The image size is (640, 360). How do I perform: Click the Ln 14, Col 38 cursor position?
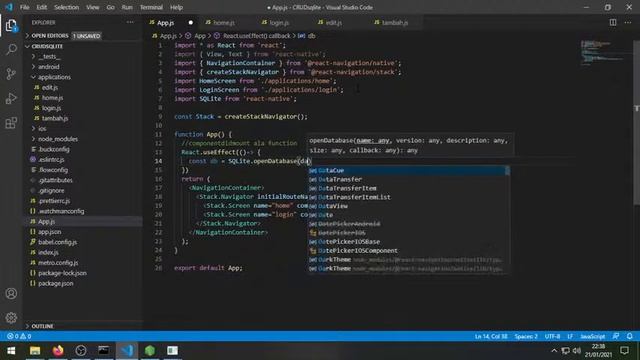491,336
